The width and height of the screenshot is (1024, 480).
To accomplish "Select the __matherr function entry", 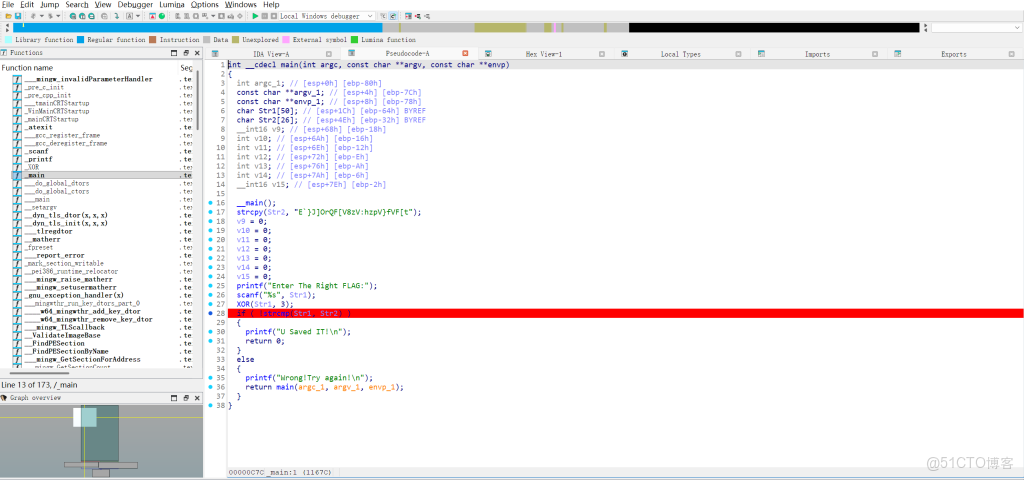I will click(103, 240).
